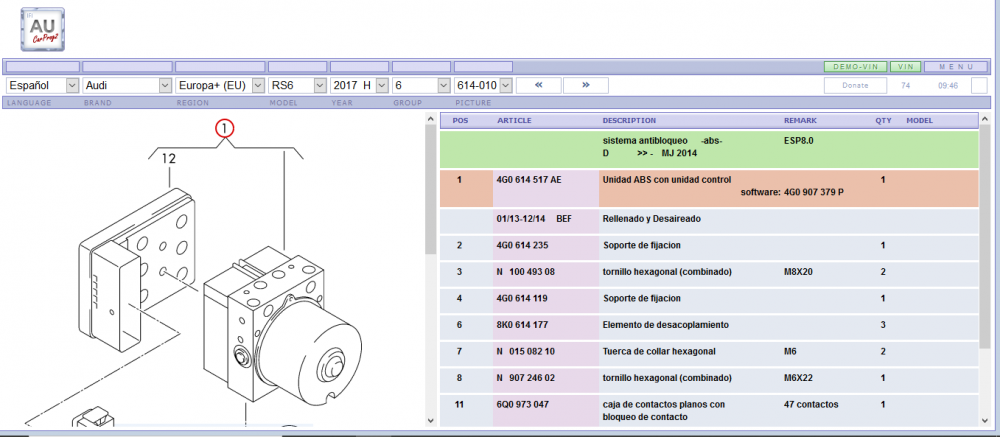The image size is (1000, 437).
Task: Click the AU CarProg application logo
Action: (43, 29)
